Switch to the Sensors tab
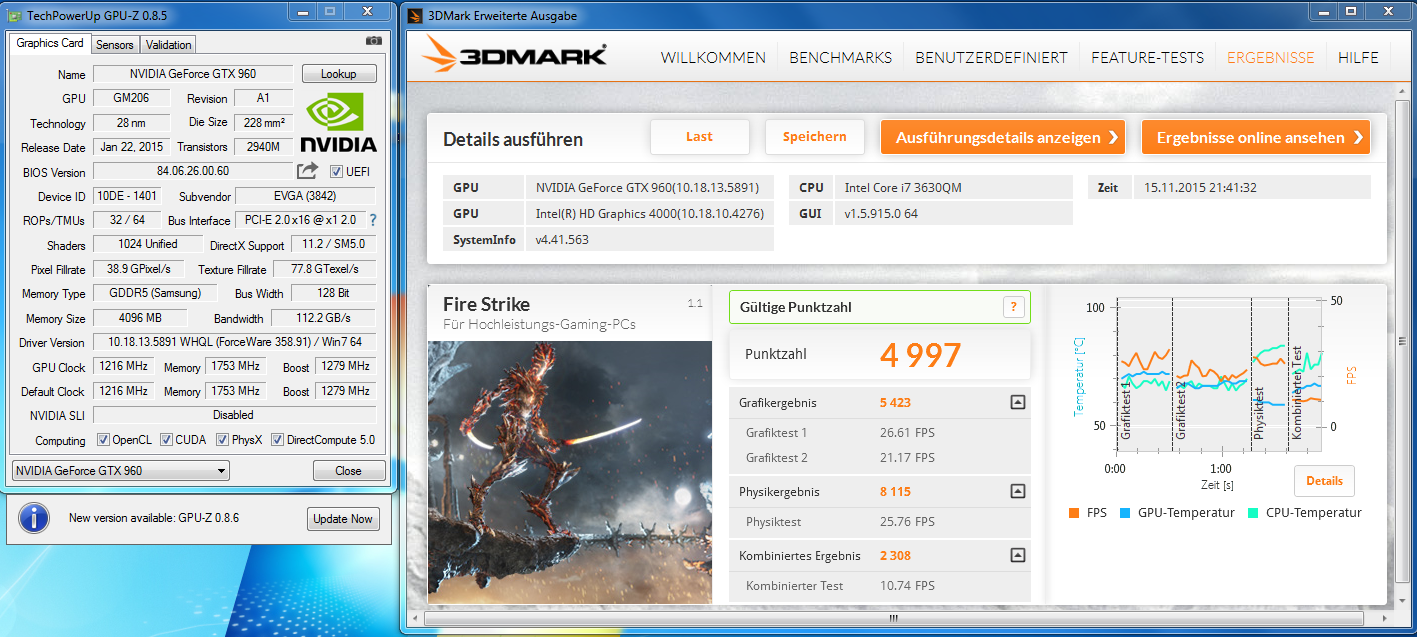The height and width of the screenshot is (637, 1417). 115,45
